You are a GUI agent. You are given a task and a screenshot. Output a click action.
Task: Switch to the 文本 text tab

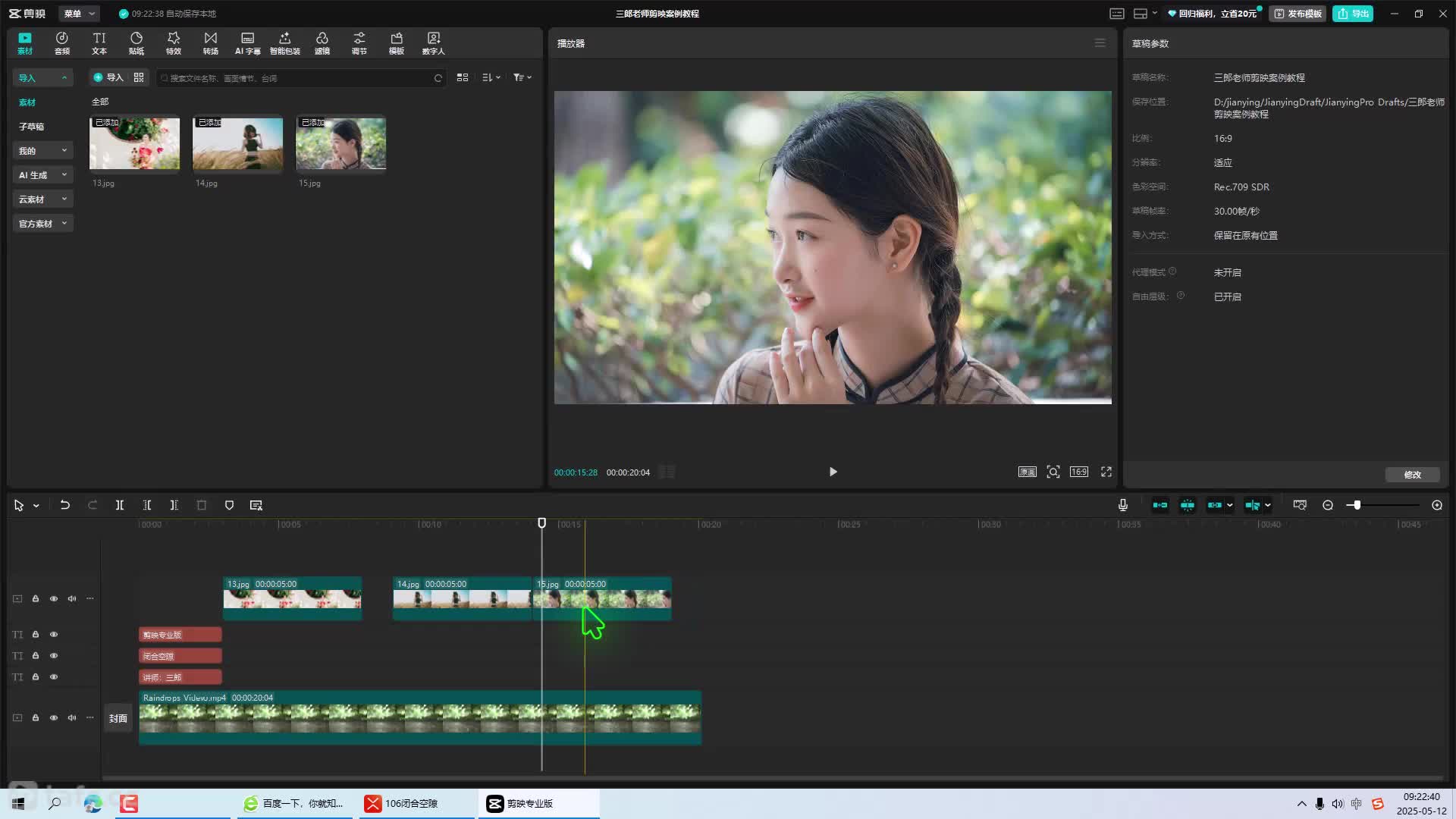click(99, 43)
